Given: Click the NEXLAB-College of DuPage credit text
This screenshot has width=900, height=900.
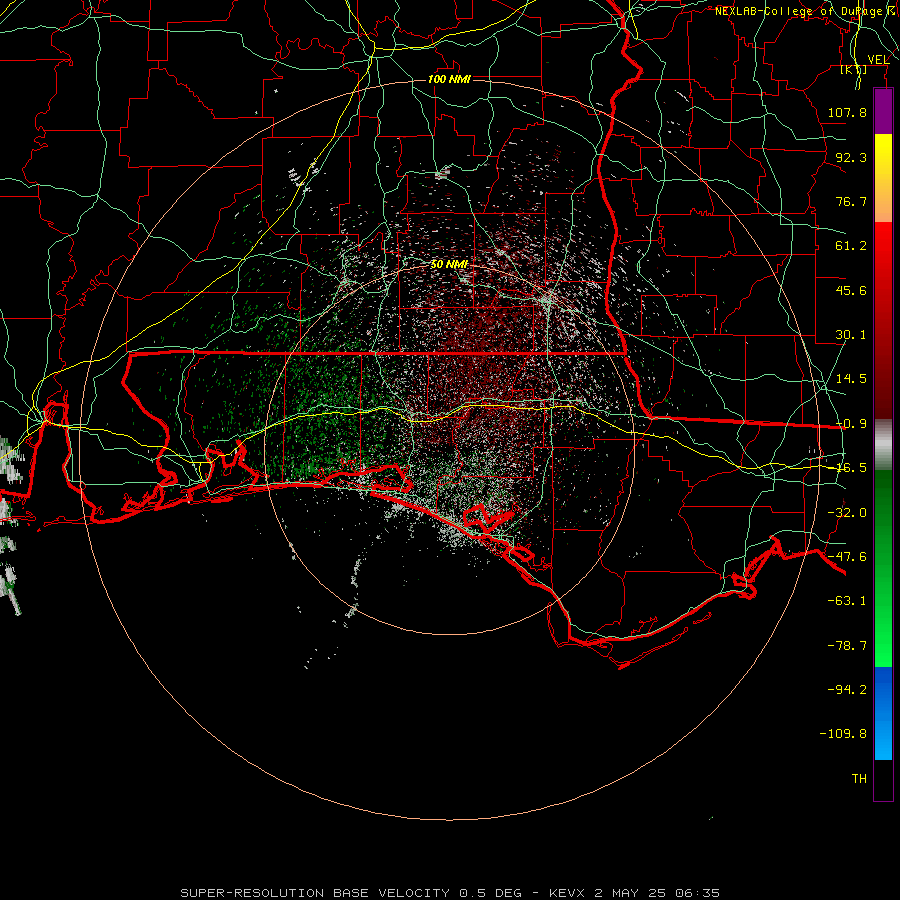Looking at the screenshot, I should tap(806, 11).
